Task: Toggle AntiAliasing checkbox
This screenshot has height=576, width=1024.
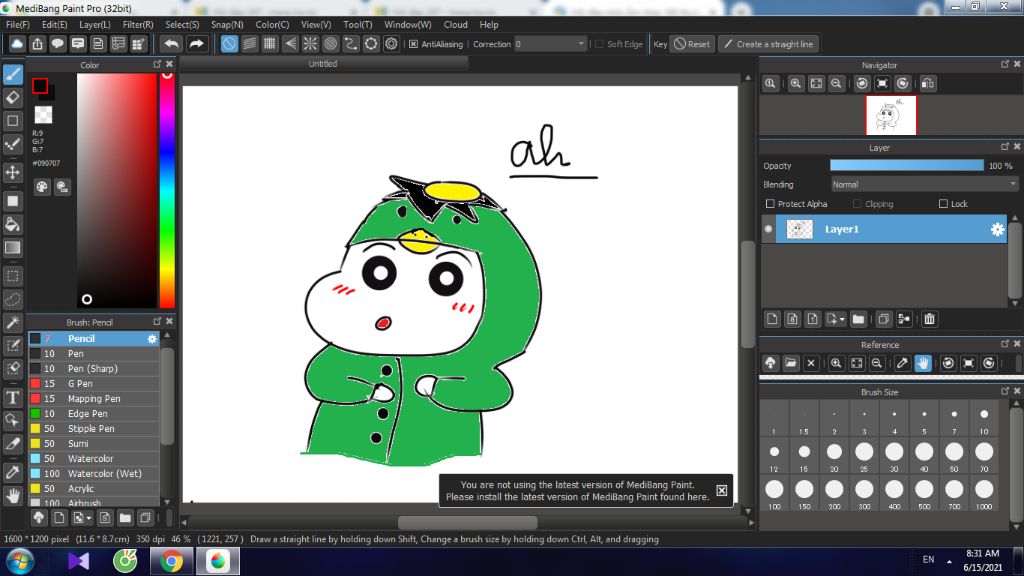Action: pyautogui.click(x=413, y=44)
